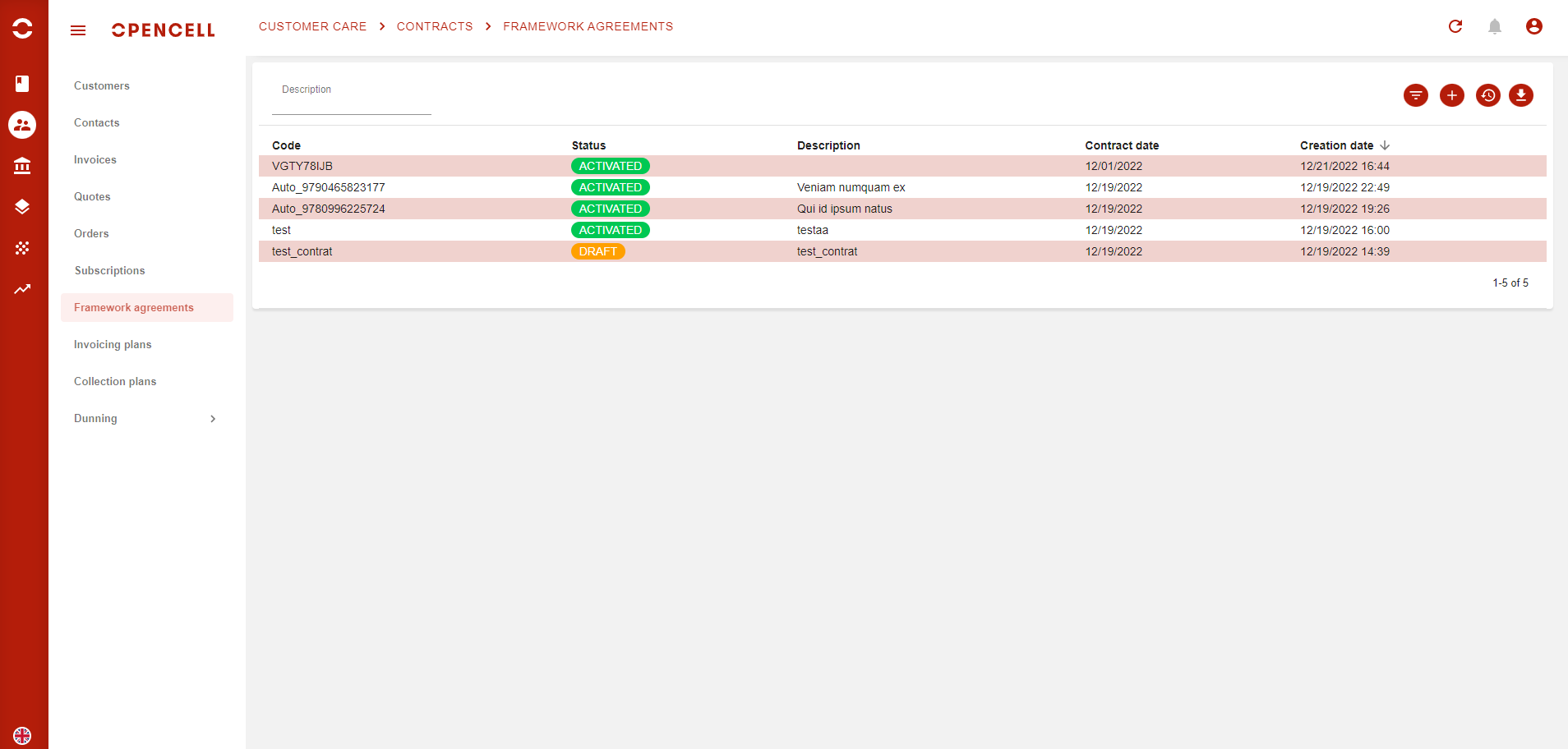This screenshot has height=749, width=1568.
Task: Click the refresh icon in top bar
Action: 1455,26
